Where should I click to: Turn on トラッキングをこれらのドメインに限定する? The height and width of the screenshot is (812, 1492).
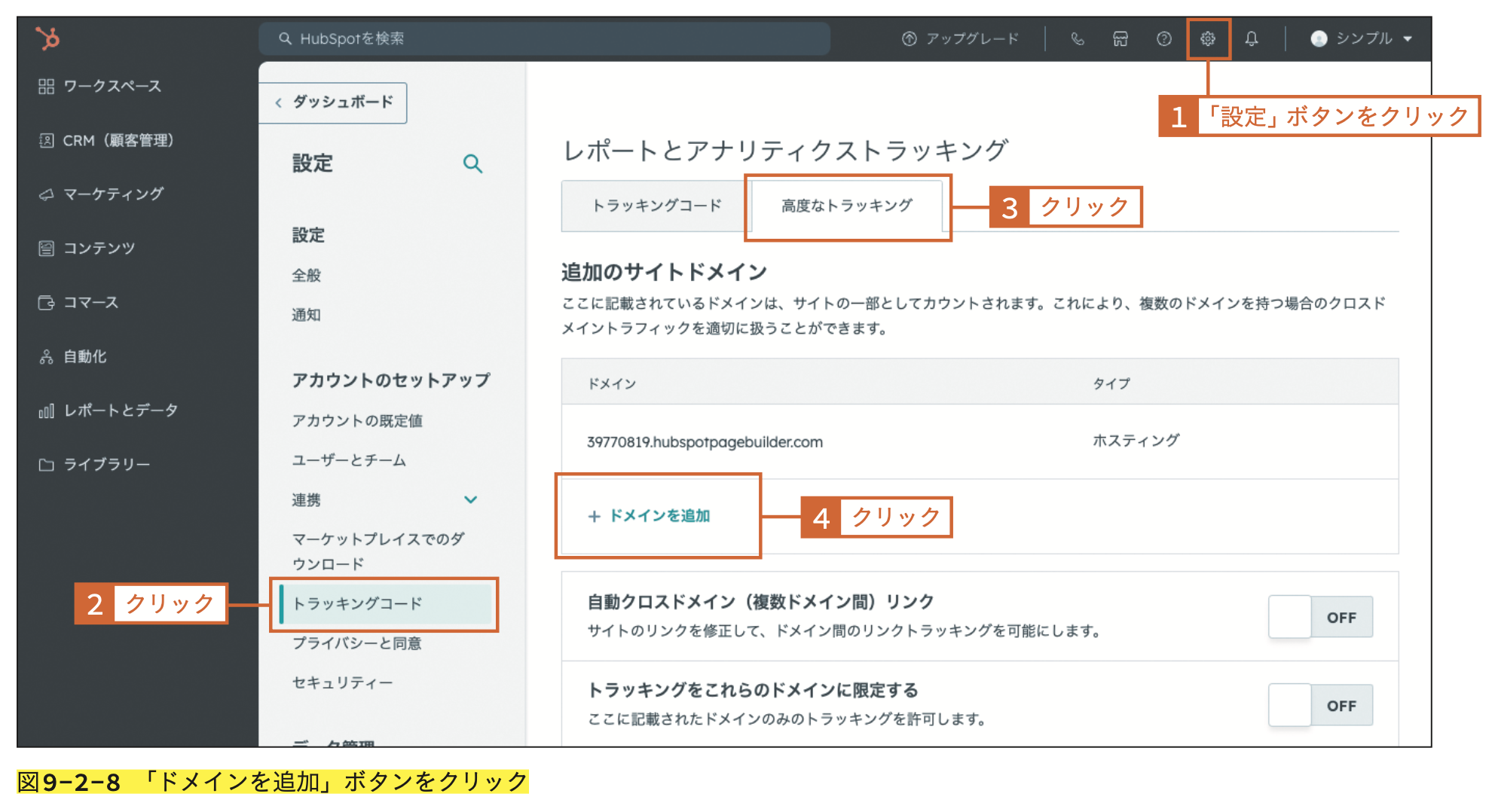1320,705
